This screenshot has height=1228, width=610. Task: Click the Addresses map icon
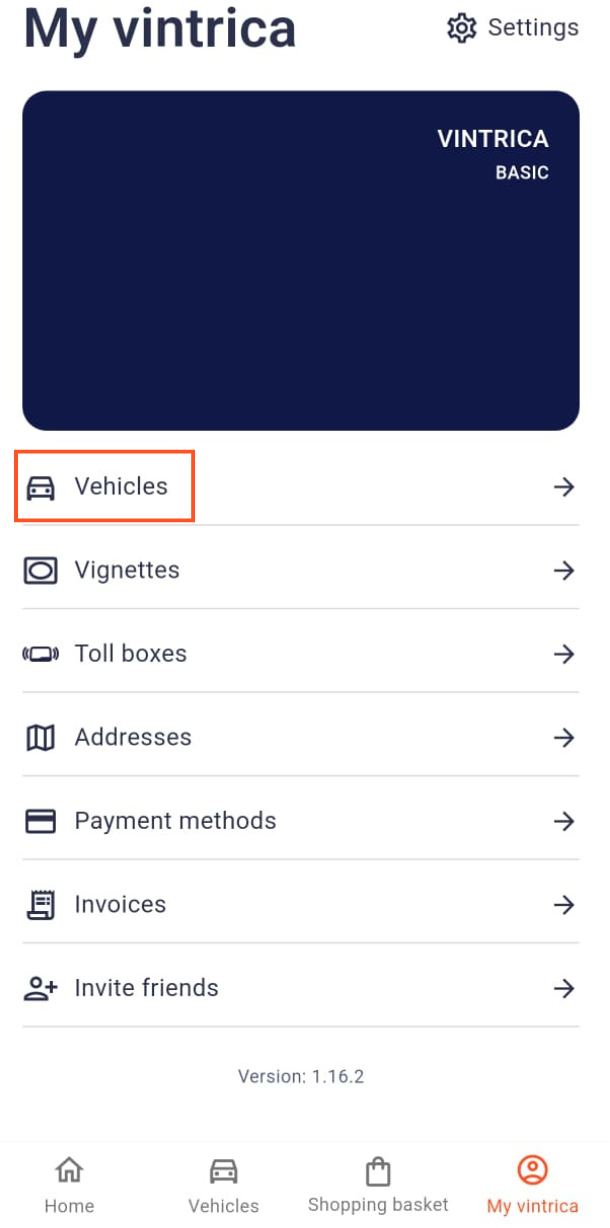(x=40, y=738)
